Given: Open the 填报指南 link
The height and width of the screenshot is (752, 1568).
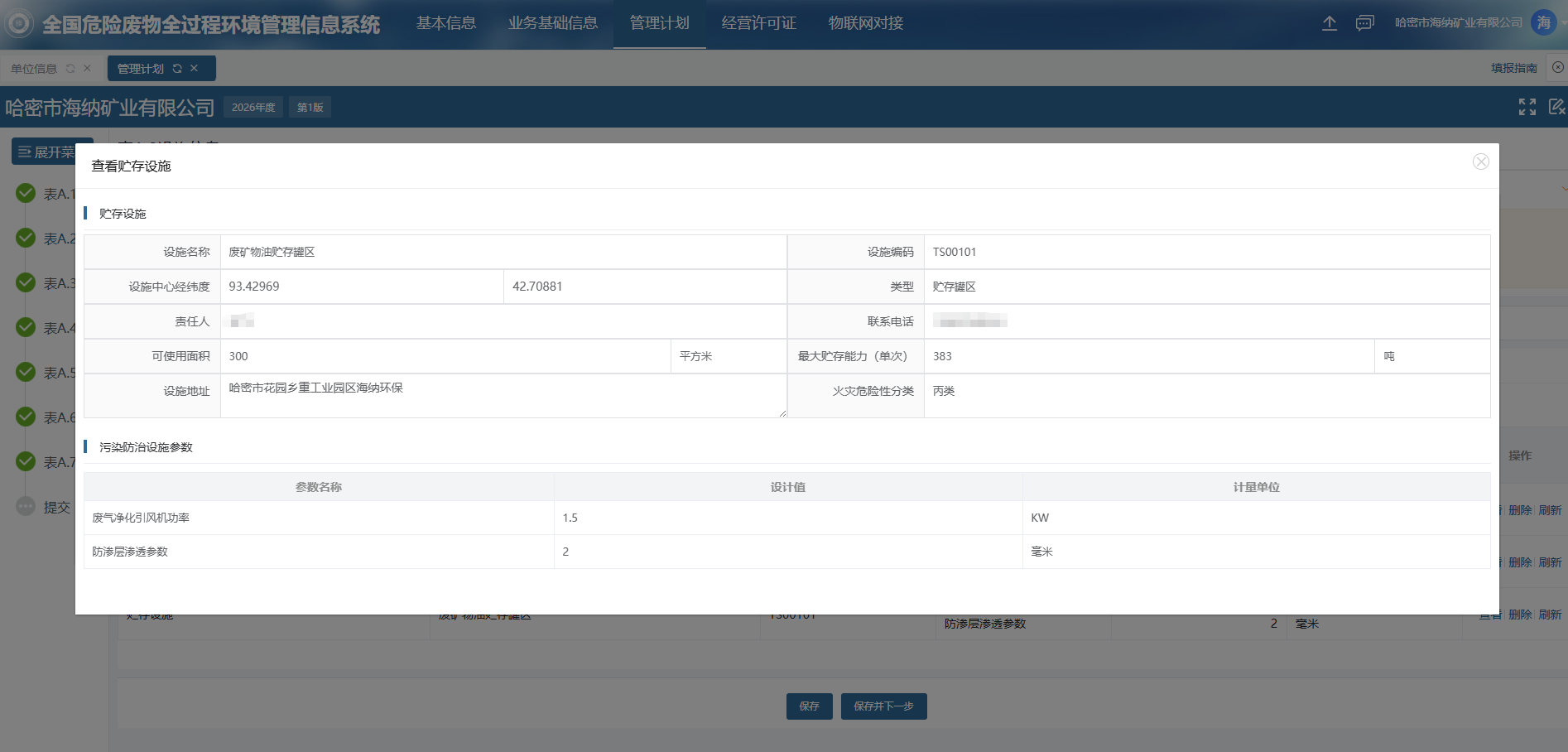Looking at the screenshot, I should (x=1513, y=68).
